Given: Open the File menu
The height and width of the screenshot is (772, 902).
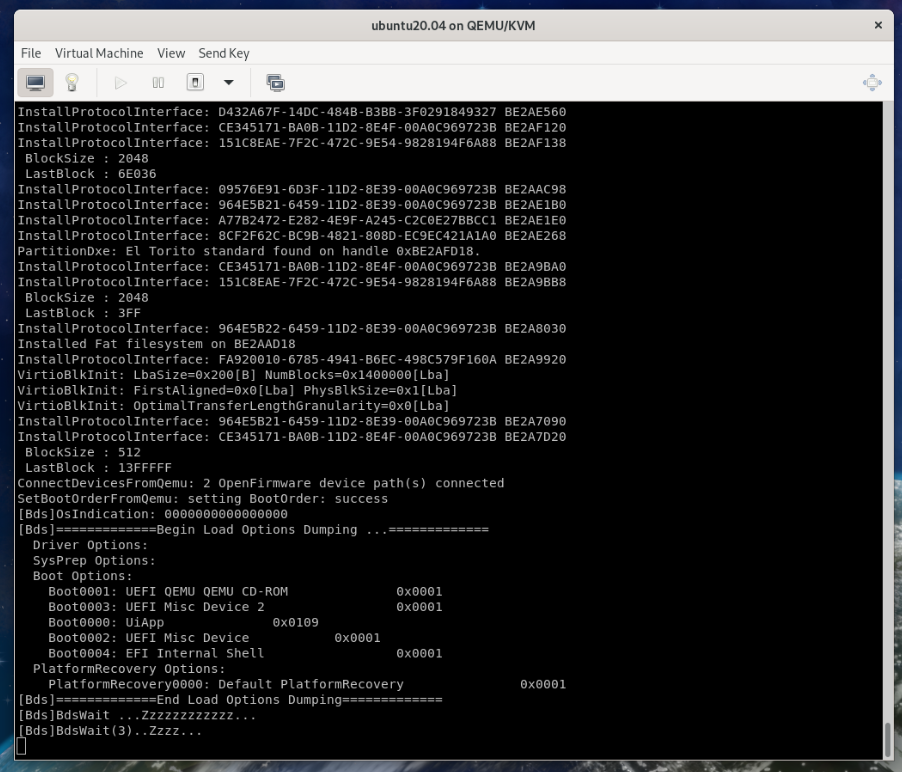Looking at the screenshot, I should (x=31, y=53).
